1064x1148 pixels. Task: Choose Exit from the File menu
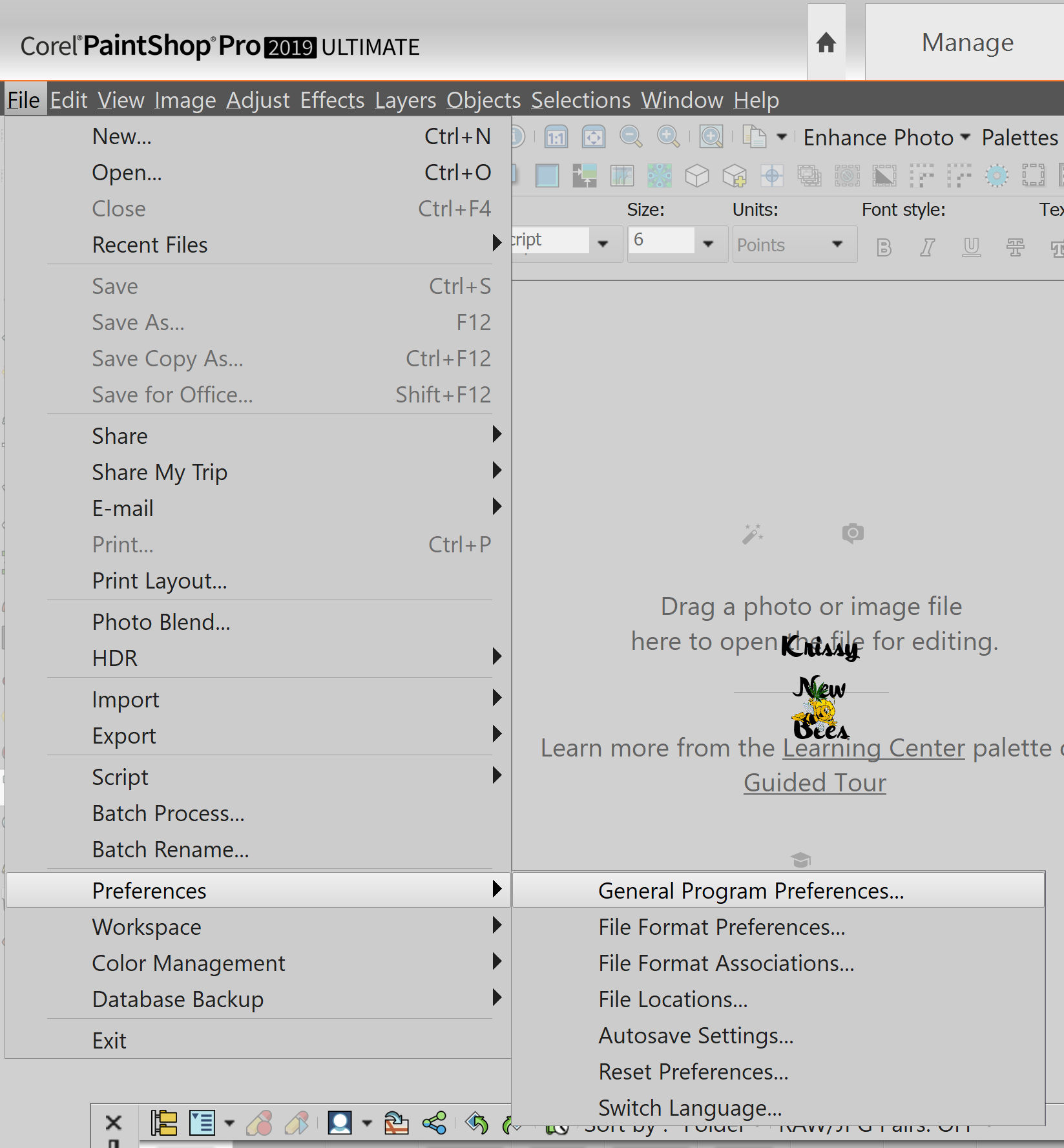click(x=258, y=1041)
